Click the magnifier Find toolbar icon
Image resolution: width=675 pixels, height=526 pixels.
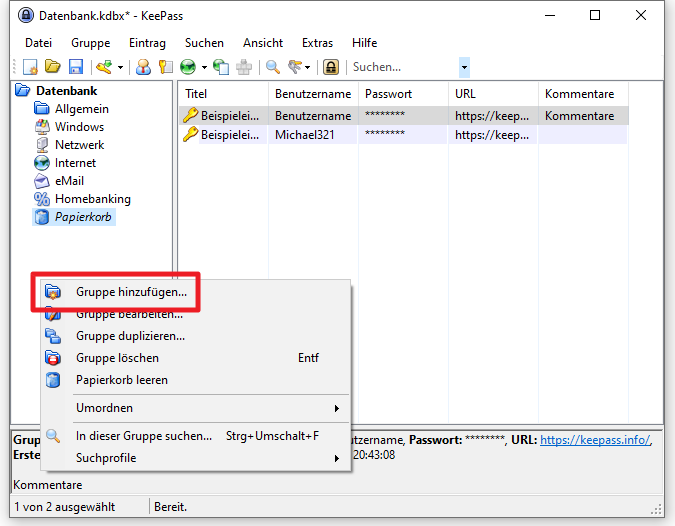(x=272, y=67)
